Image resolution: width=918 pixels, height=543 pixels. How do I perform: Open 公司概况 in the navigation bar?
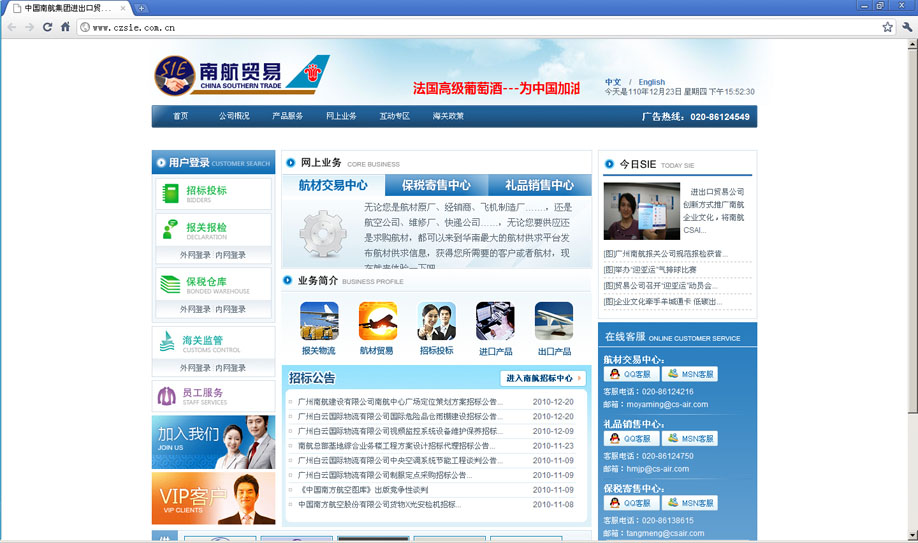tap(234, 116)
